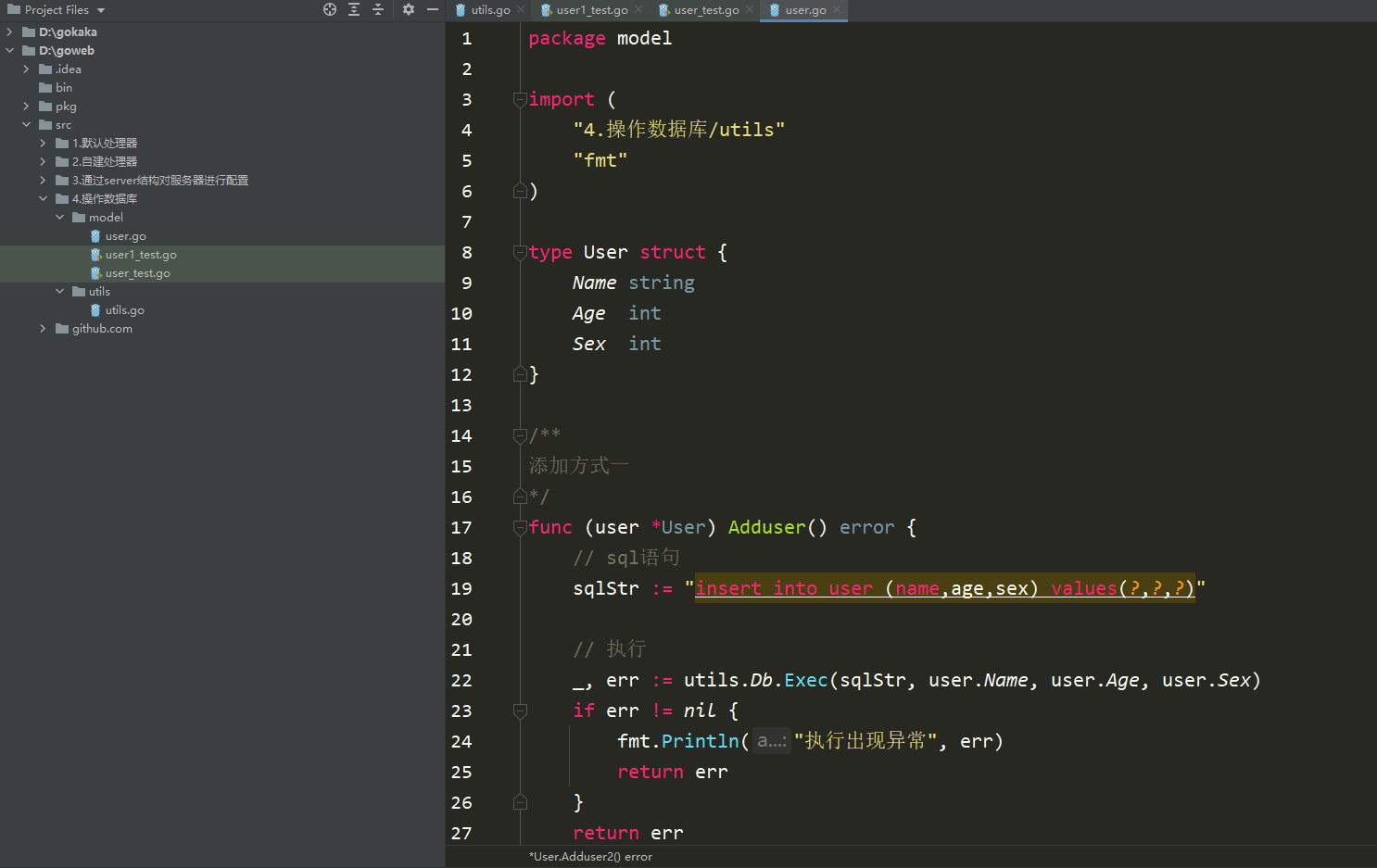Expand the D:\gokaka folder

tap(9, 32)
